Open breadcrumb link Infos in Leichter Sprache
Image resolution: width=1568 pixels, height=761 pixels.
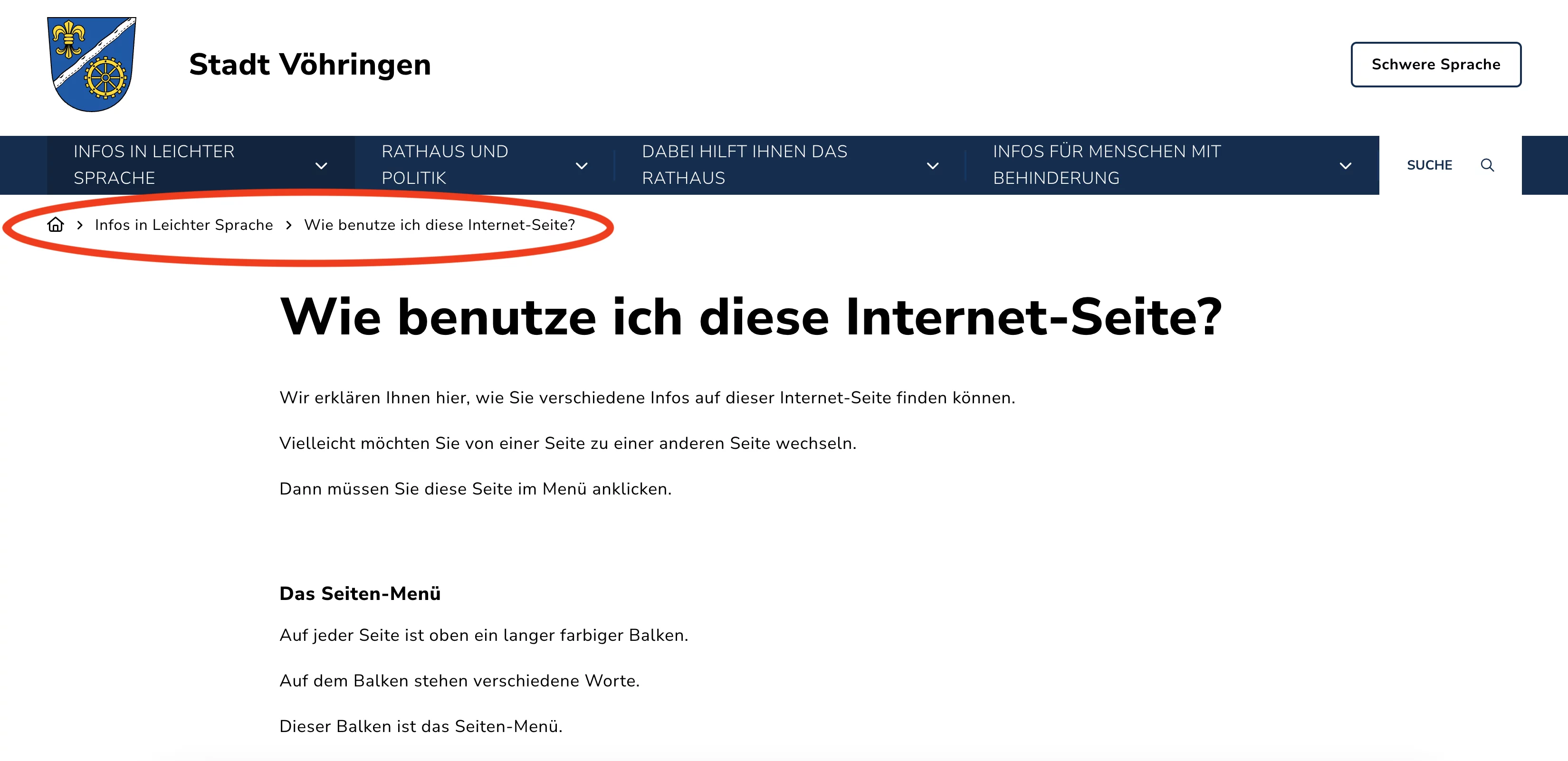(184, 225)
